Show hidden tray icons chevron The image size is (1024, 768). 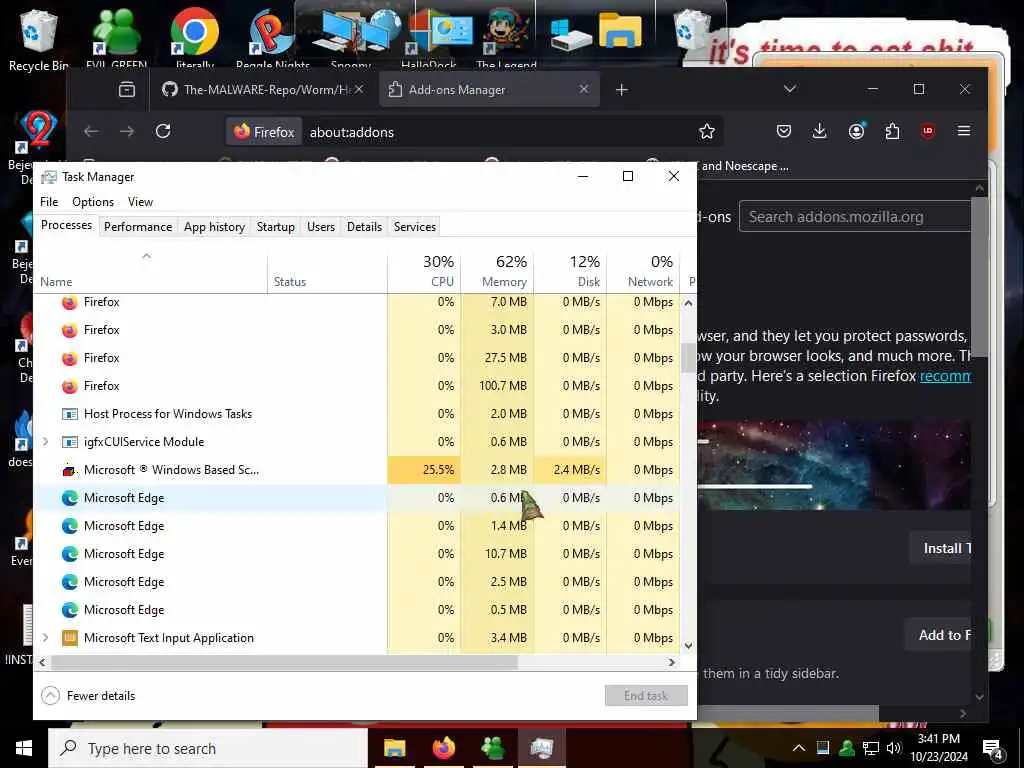(x=799, y=748)
